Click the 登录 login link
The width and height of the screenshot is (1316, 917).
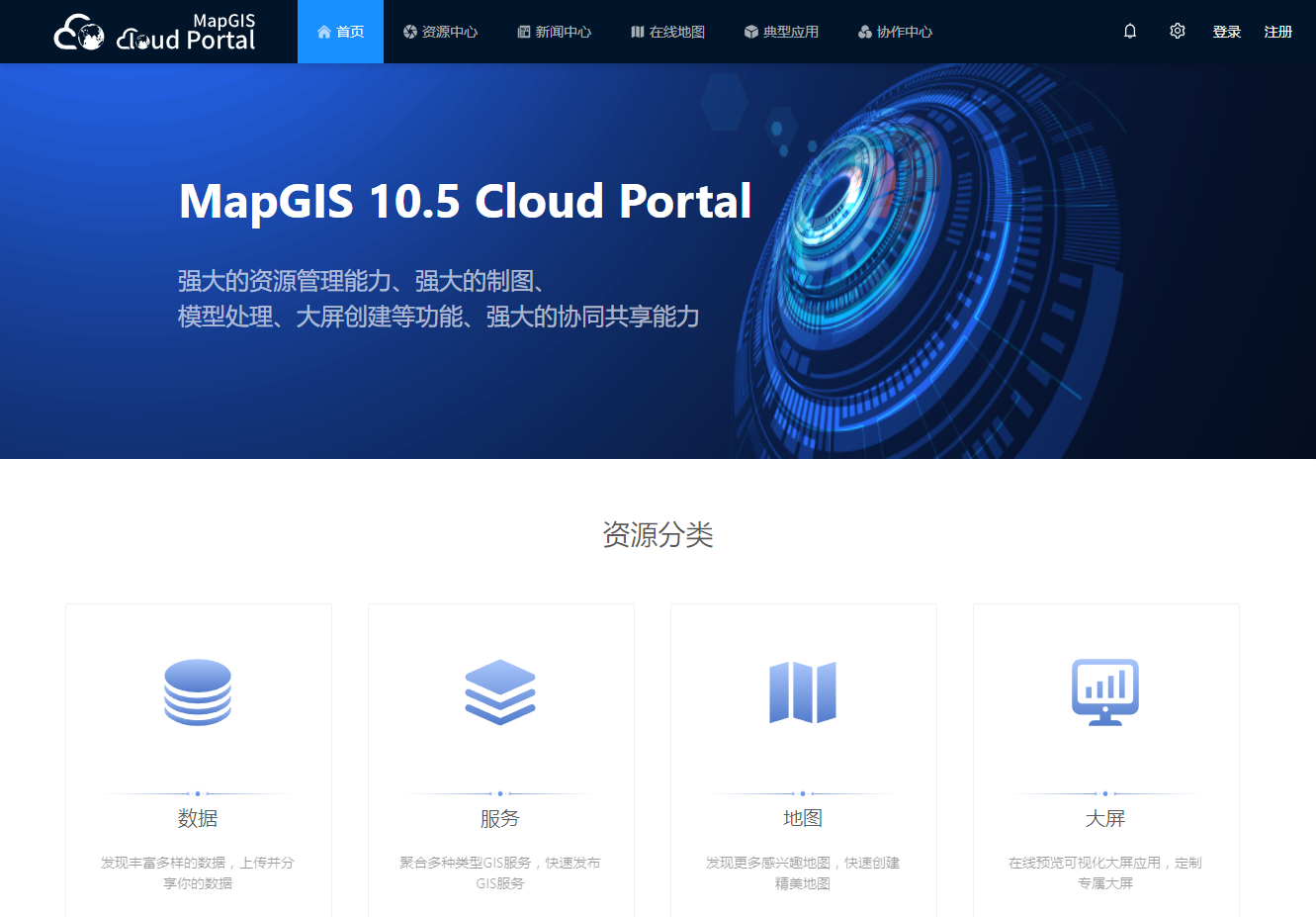(x=1227, y=32)
